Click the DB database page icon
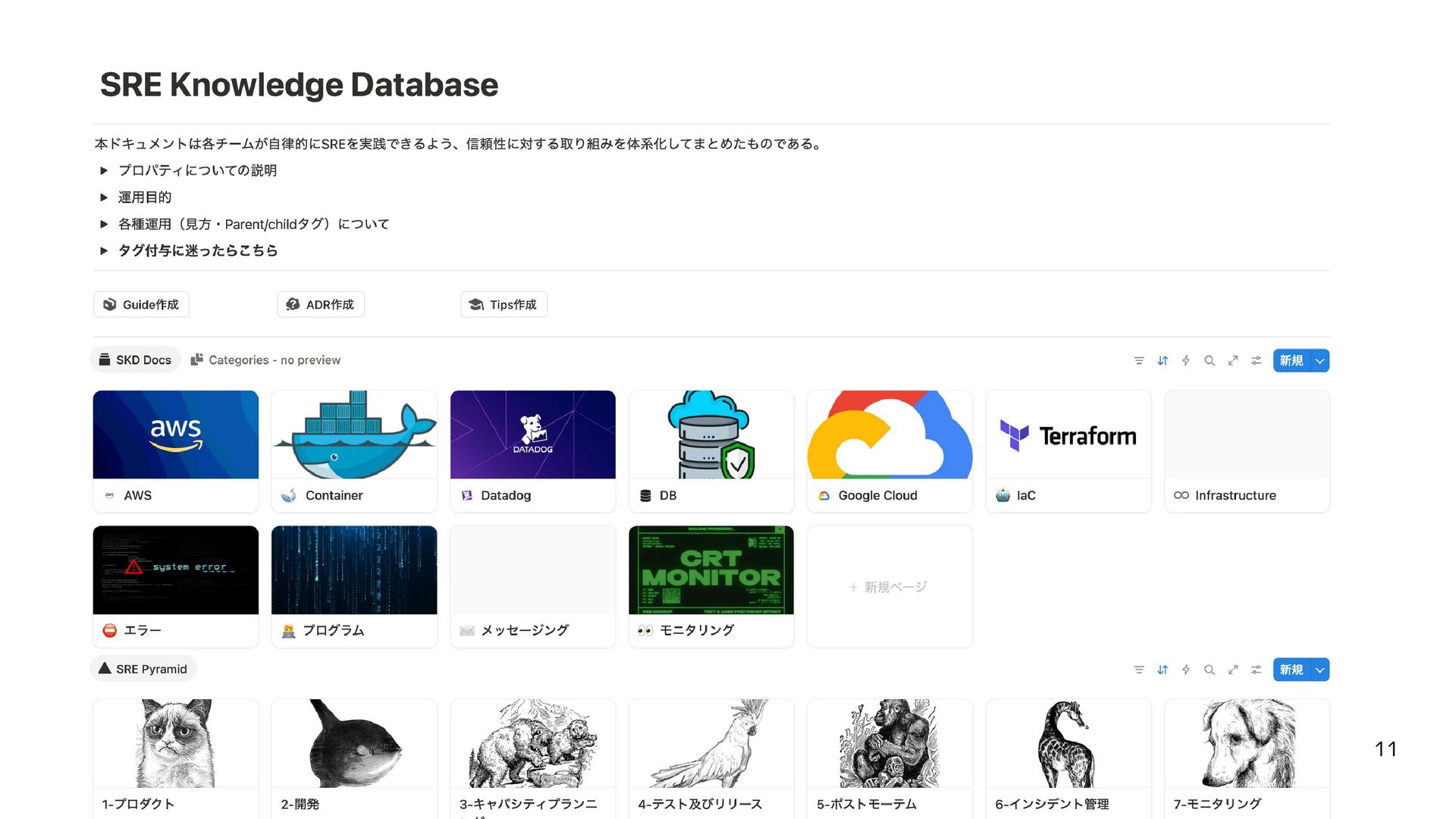 pos(645,495)
